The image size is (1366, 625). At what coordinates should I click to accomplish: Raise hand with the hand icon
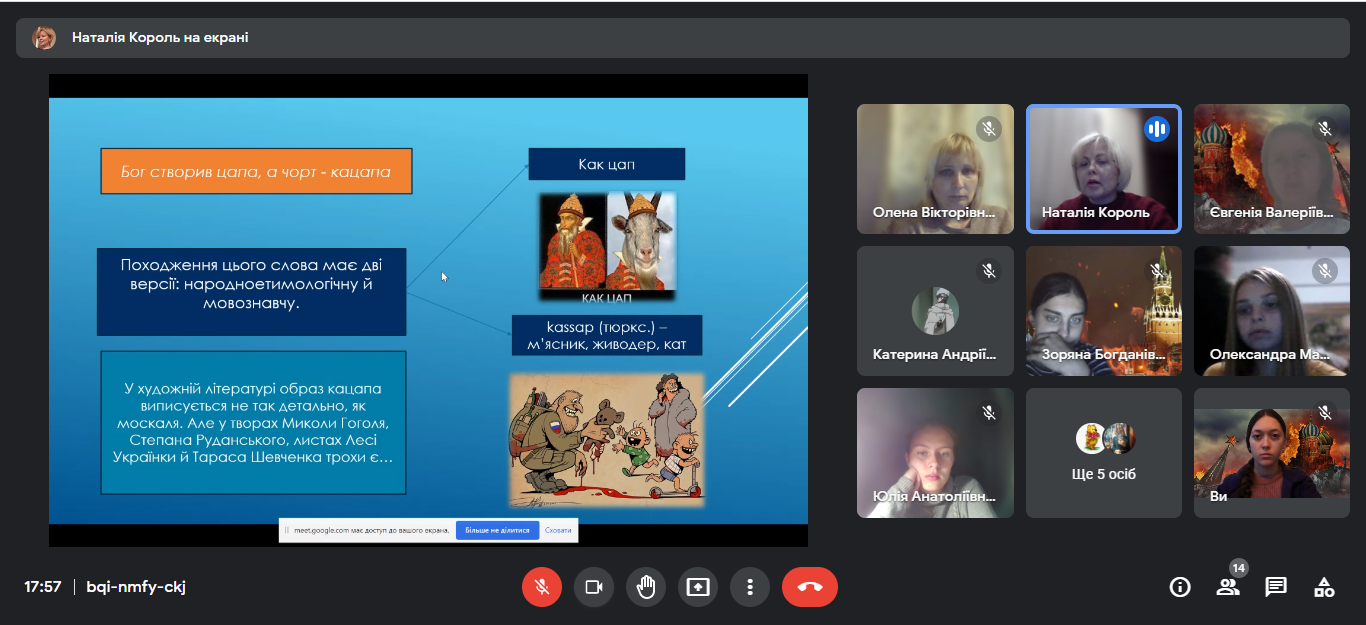646,587
